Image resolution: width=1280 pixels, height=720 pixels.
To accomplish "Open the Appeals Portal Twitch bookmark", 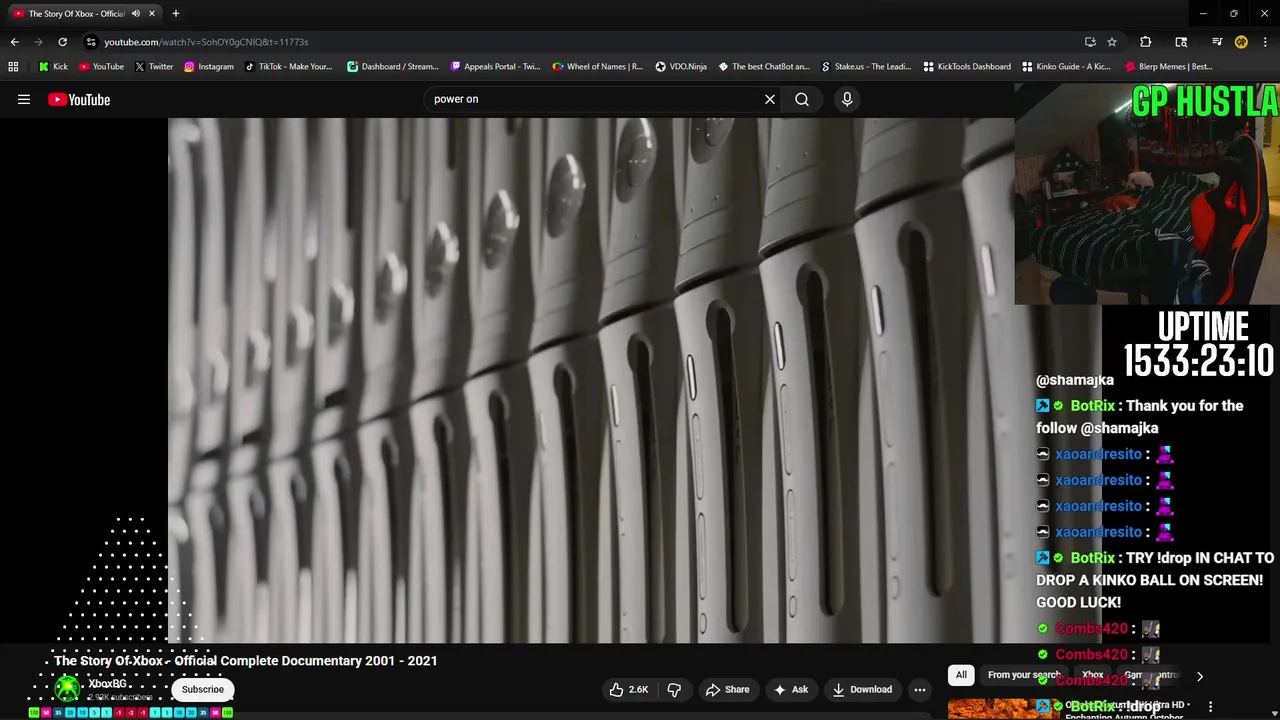I will click(x=495, y=67).
